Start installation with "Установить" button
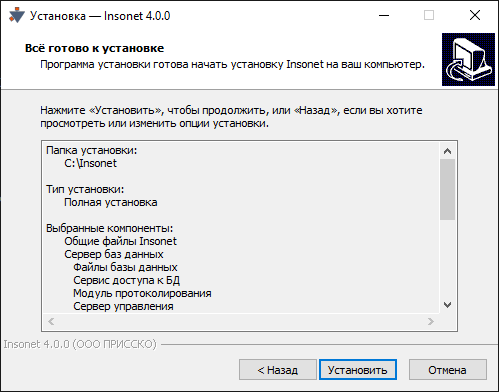Image resolution: width=499 pixels, height=392 pixels. pyautogui.click(x=358, y=370)
